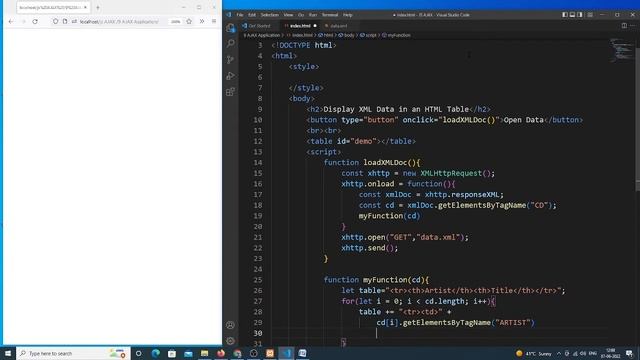Split the editor to the right

point(624,26)
